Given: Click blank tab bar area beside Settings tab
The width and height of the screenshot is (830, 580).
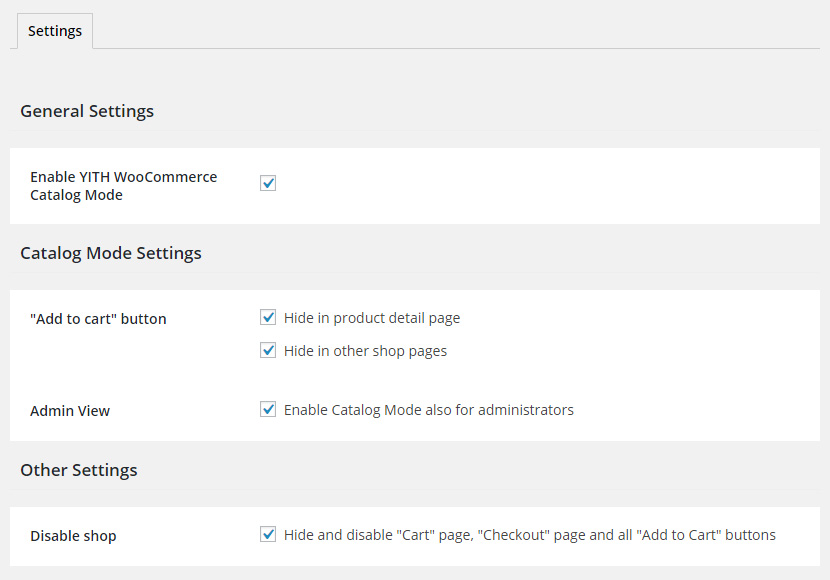Looking at the screenshot, I should [450, 30].
